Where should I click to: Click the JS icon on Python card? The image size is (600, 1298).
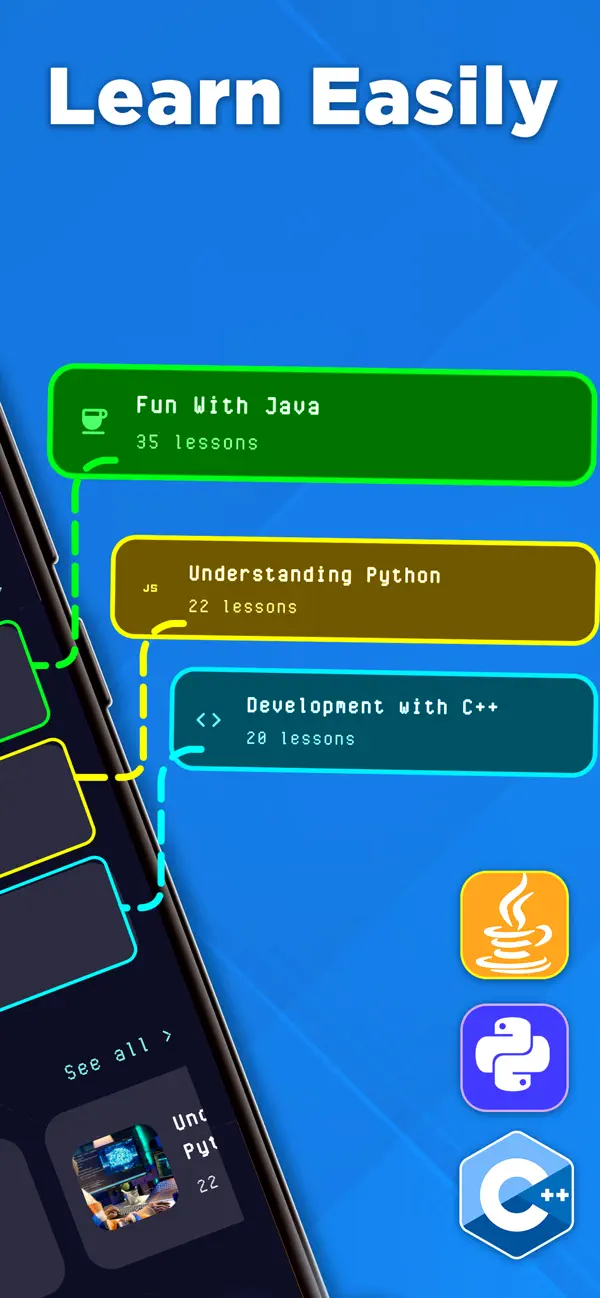tap(150, 588)
